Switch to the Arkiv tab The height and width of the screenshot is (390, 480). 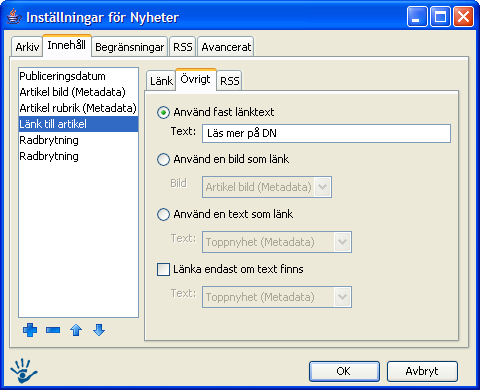point(27,47)
